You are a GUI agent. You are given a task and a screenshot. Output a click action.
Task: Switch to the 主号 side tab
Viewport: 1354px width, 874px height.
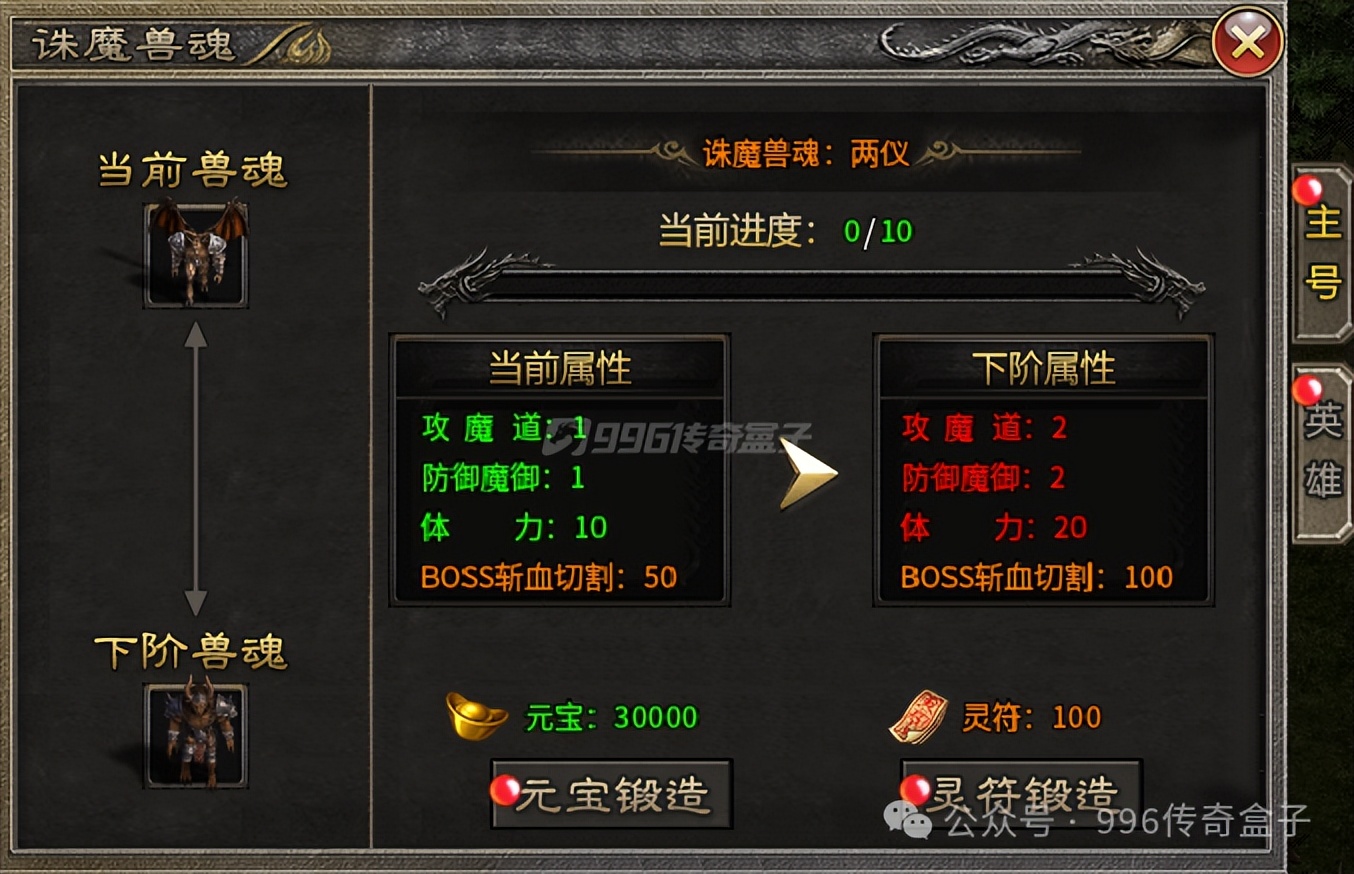pos(1322,254)
